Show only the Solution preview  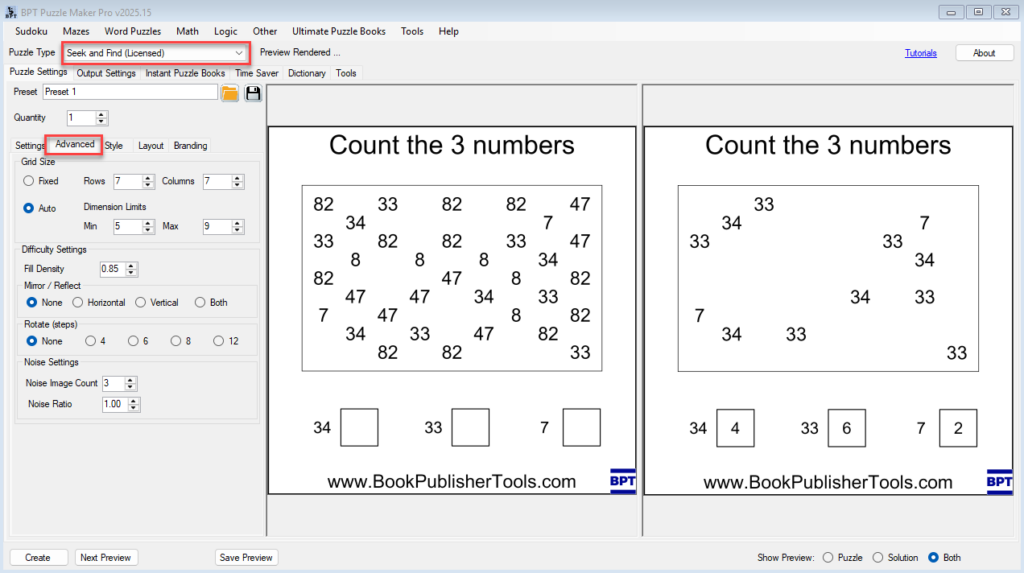point(878,557)
